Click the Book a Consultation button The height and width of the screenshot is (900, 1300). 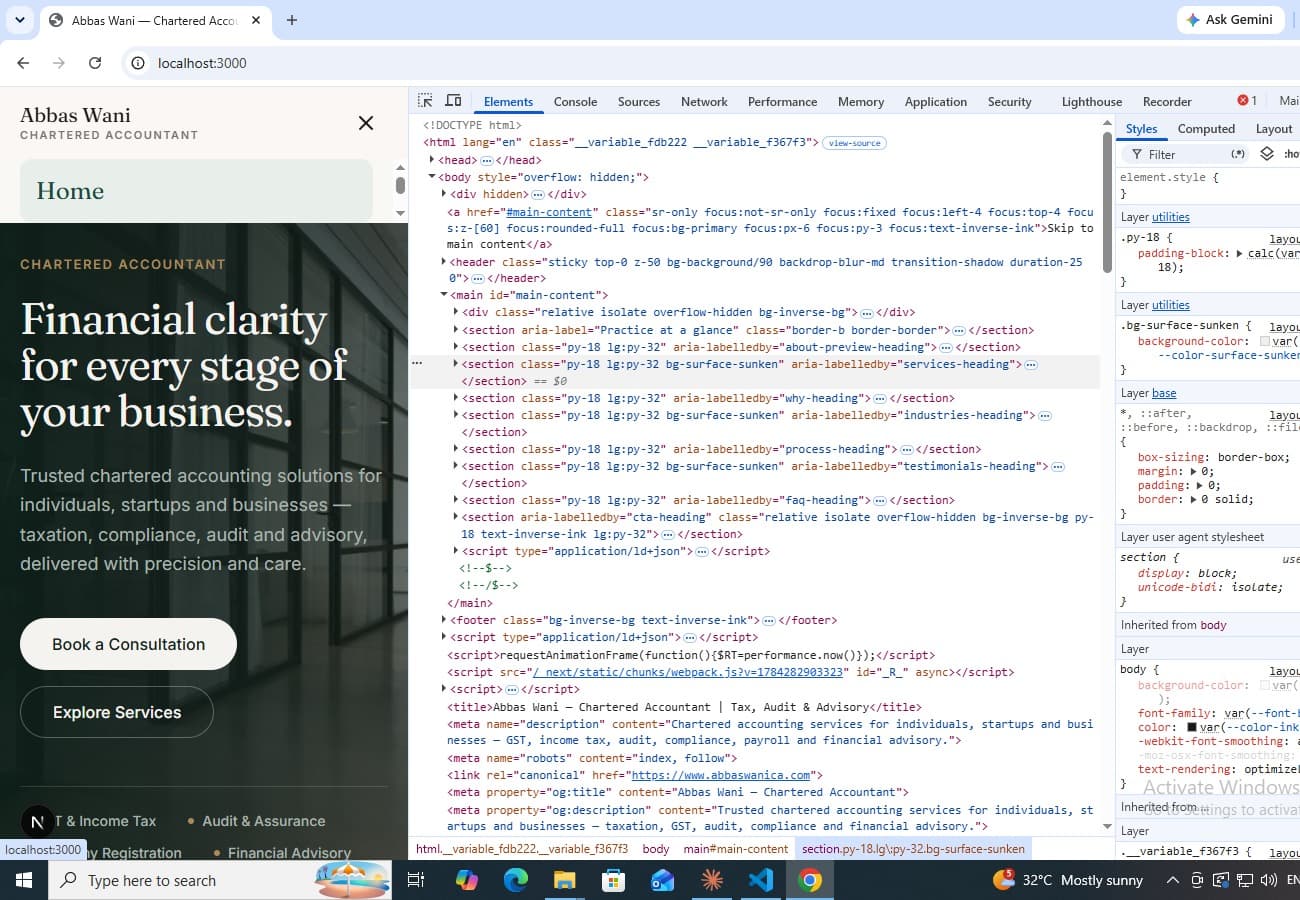(128, 644)
